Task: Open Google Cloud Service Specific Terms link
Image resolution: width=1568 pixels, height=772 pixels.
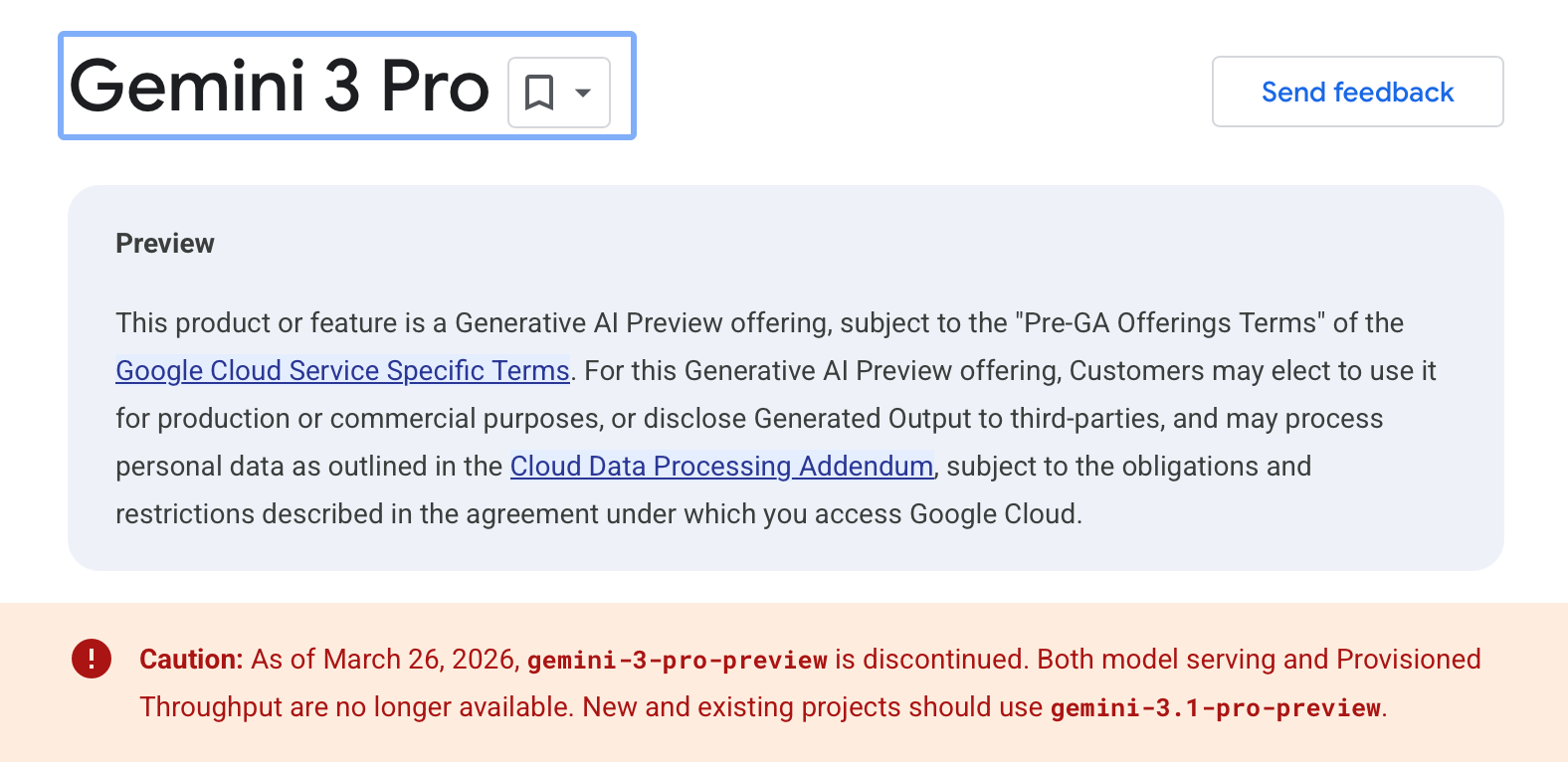Action: tap(342, 370)
